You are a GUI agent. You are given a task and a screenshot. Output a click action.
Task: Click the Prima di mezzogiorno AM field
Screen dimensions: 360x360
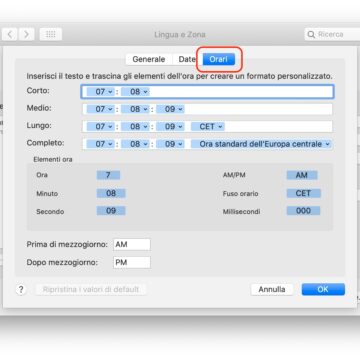[132, 244]
